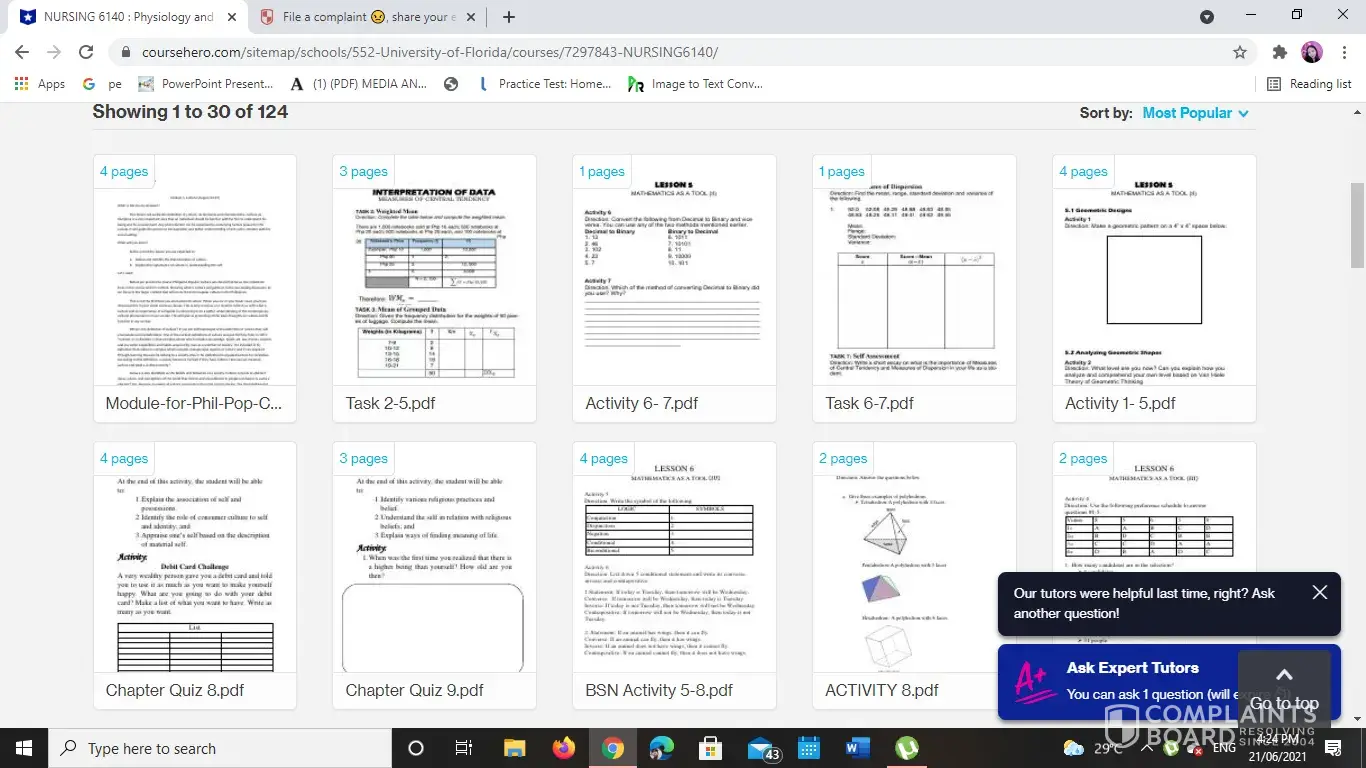
Task: Switch to the File a complaint tab
Action: click(369, 17)
